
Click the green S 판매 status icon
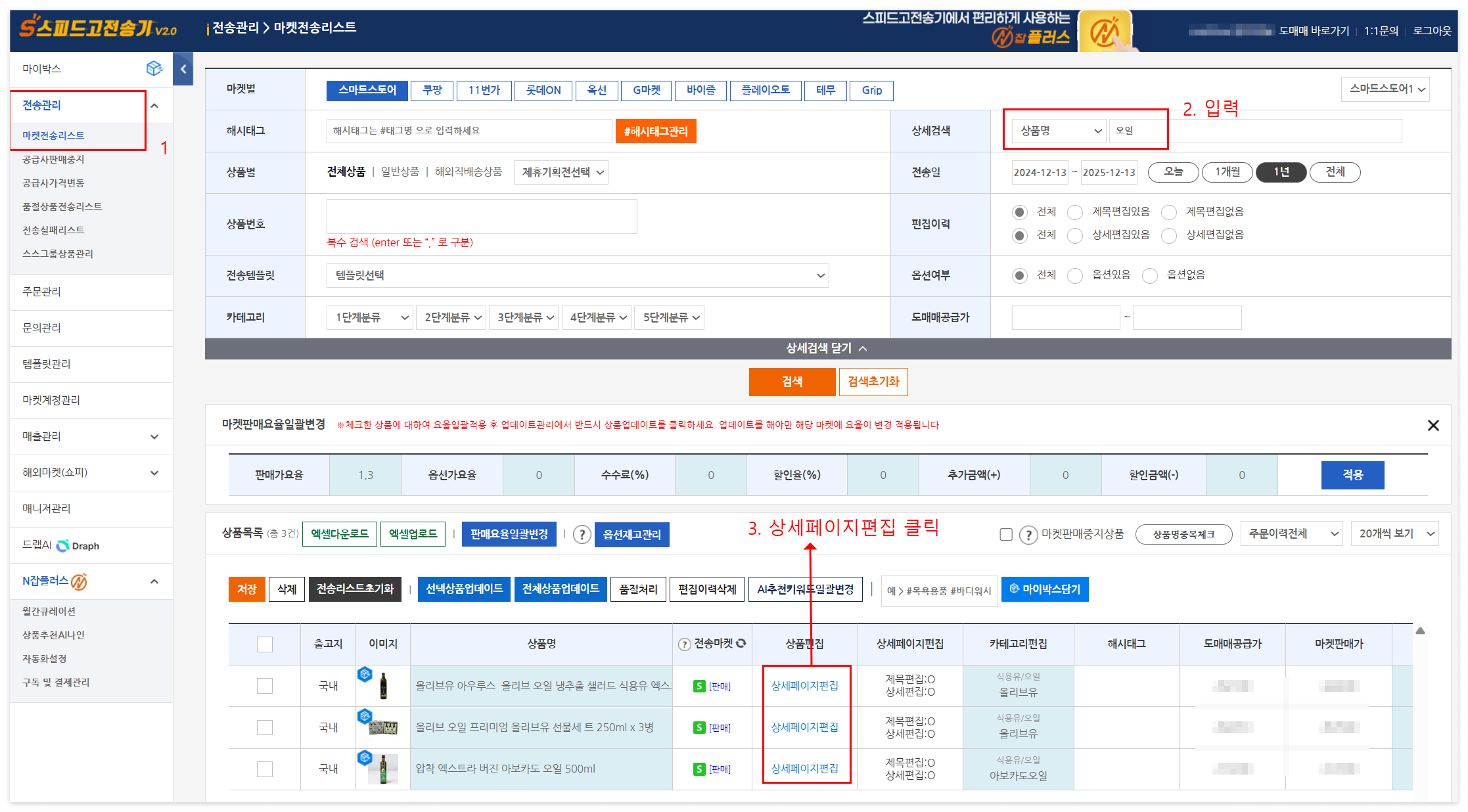pos(699,685)
